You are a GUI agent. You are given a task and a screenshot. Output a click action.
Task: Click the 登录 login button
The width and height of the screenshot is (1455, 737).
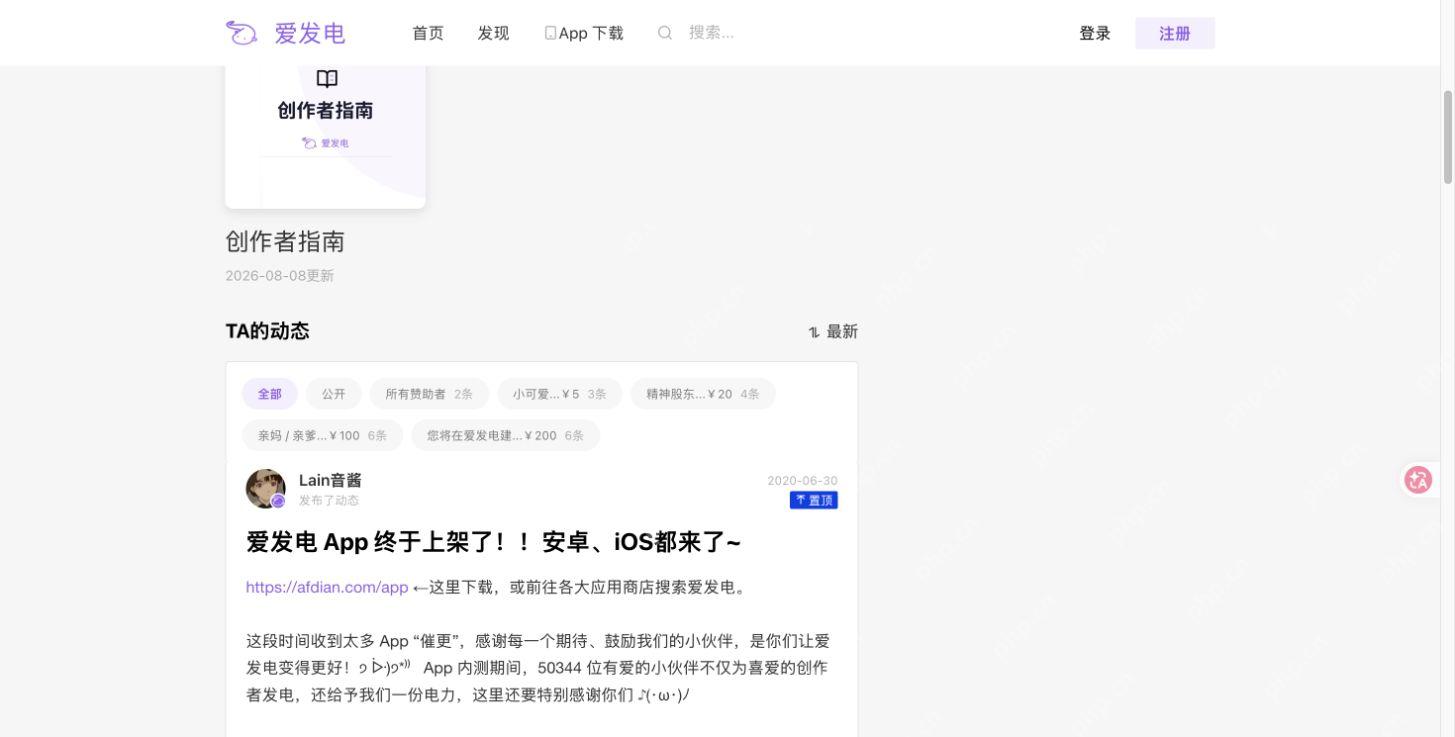(1095, 33)
